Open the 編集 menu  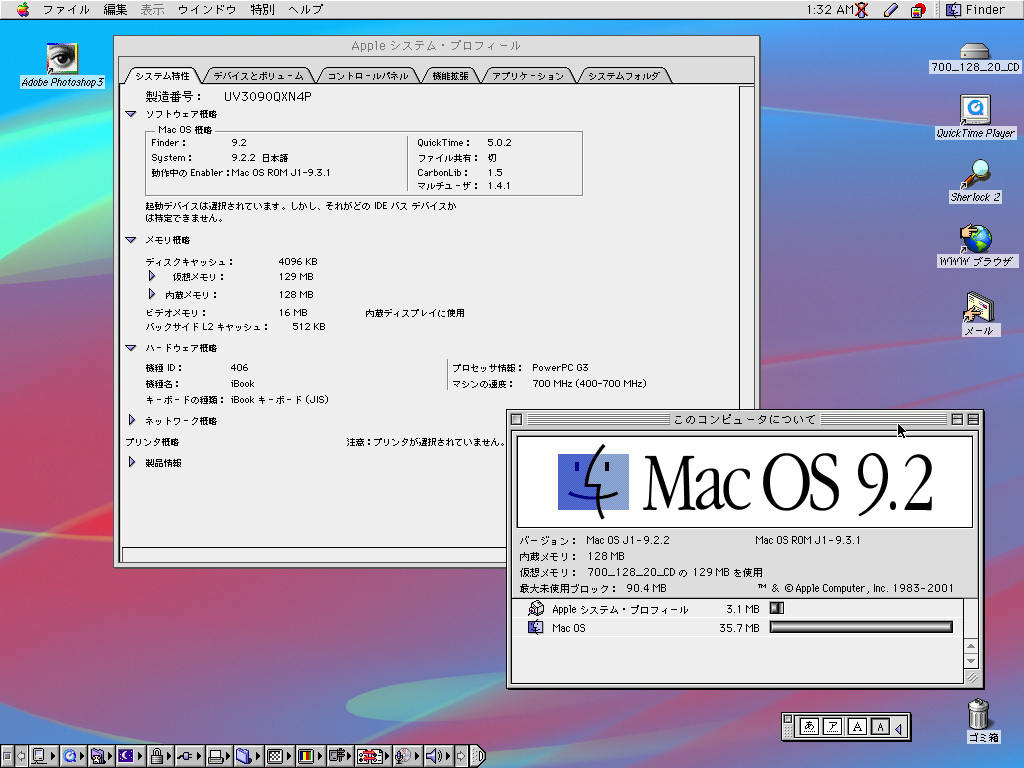[115, 9]
